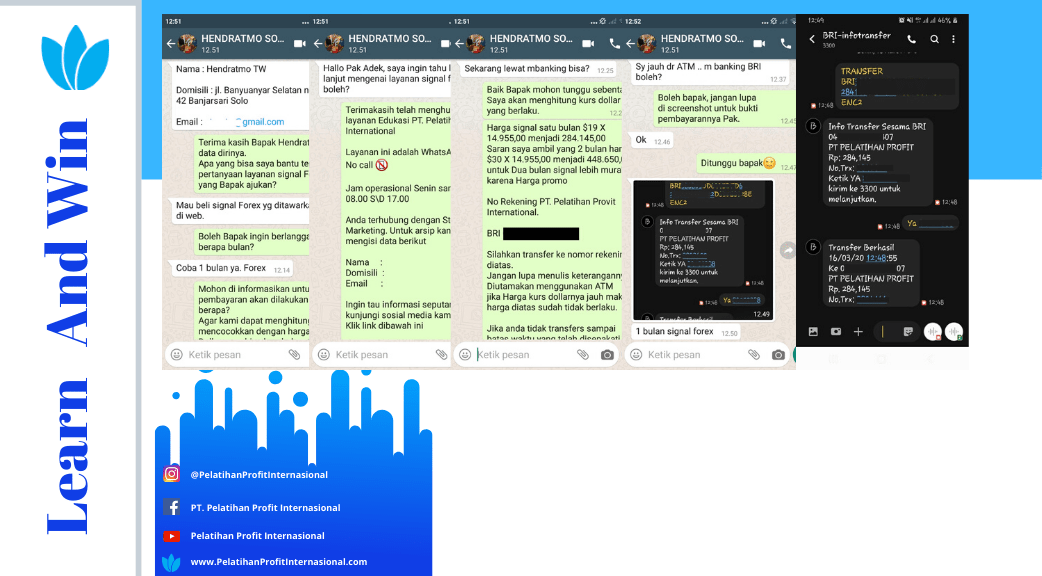The width and height of the screenshot is (1042, 576).
Task: Tap video call icon in 'Hallo Pak Adek' chat
Action: click(x=445, y=44)
